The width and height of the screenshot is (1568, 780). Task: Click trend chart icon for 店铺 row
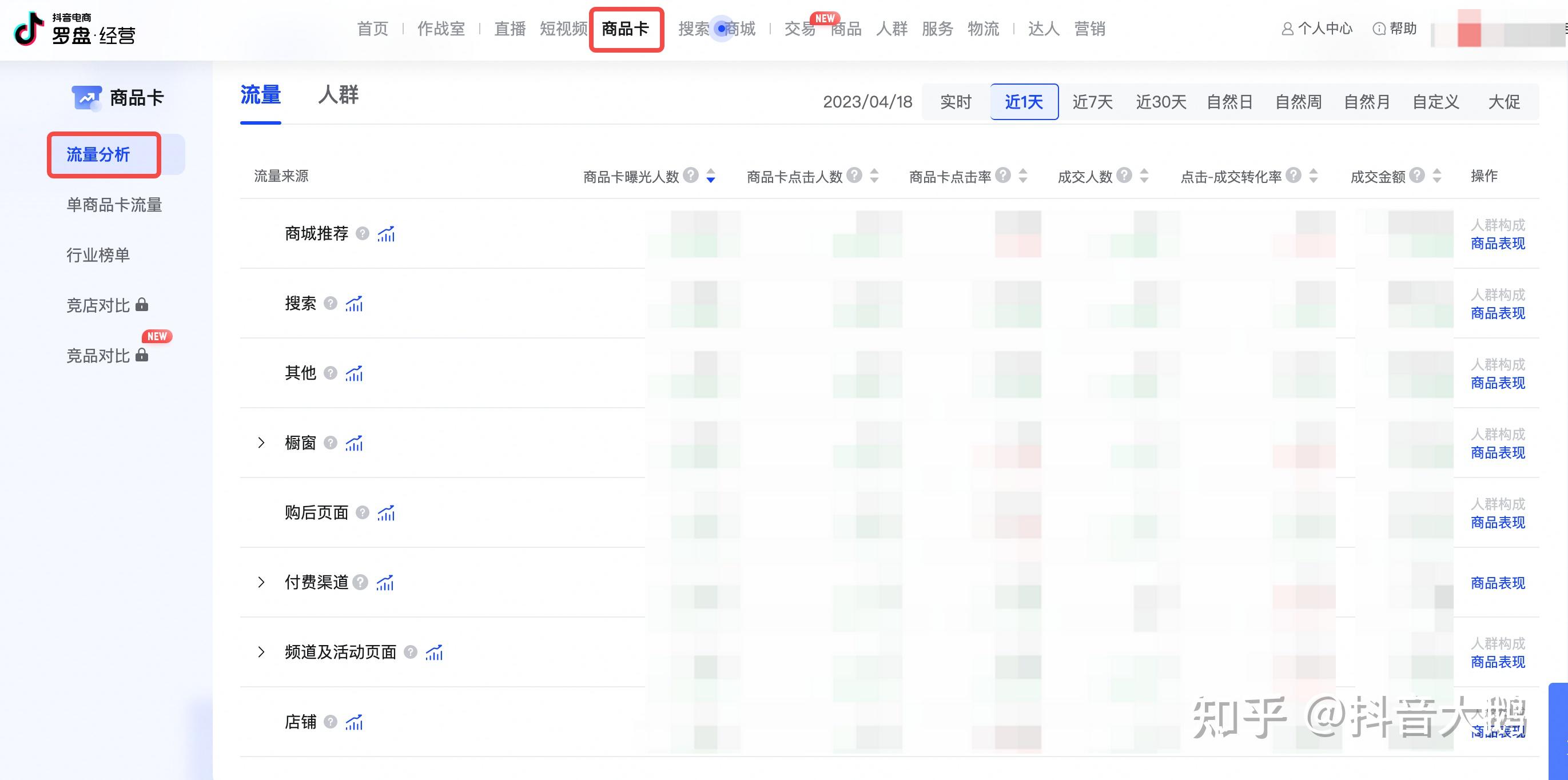pos(353,722)
